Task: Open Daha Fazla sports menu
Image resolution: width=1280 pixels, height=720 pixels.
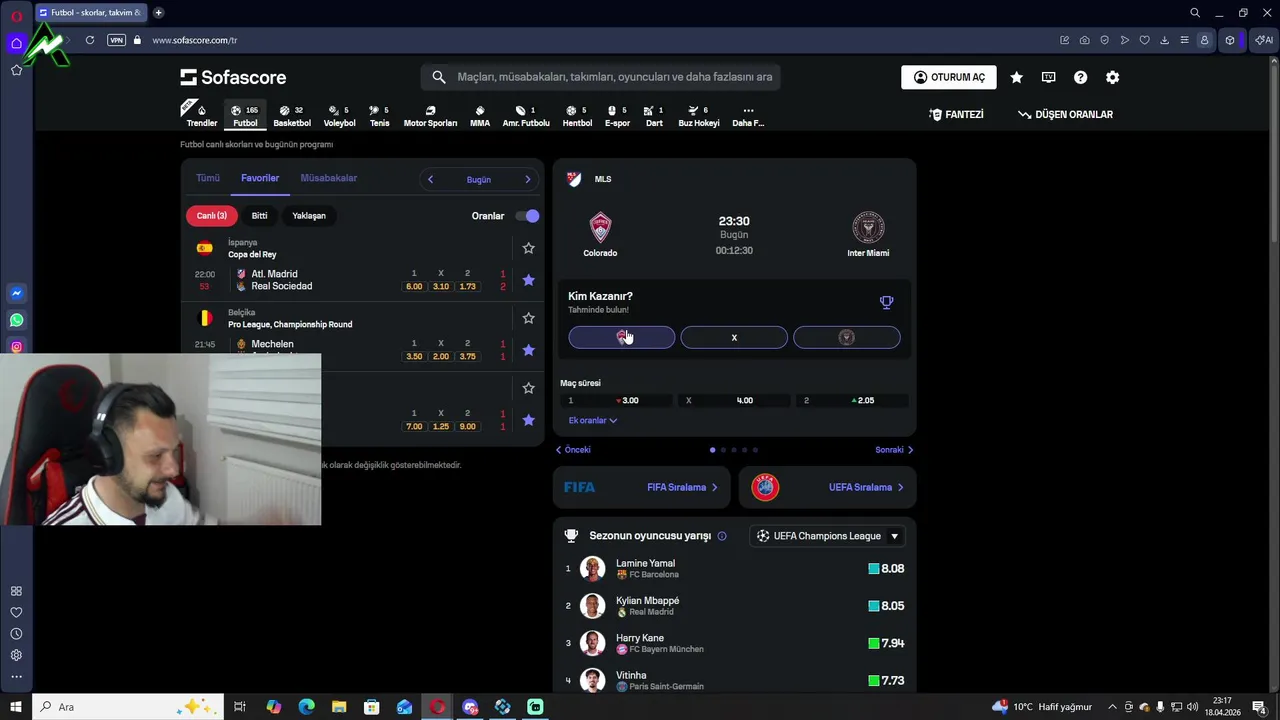Action: [x=748, y=116]
